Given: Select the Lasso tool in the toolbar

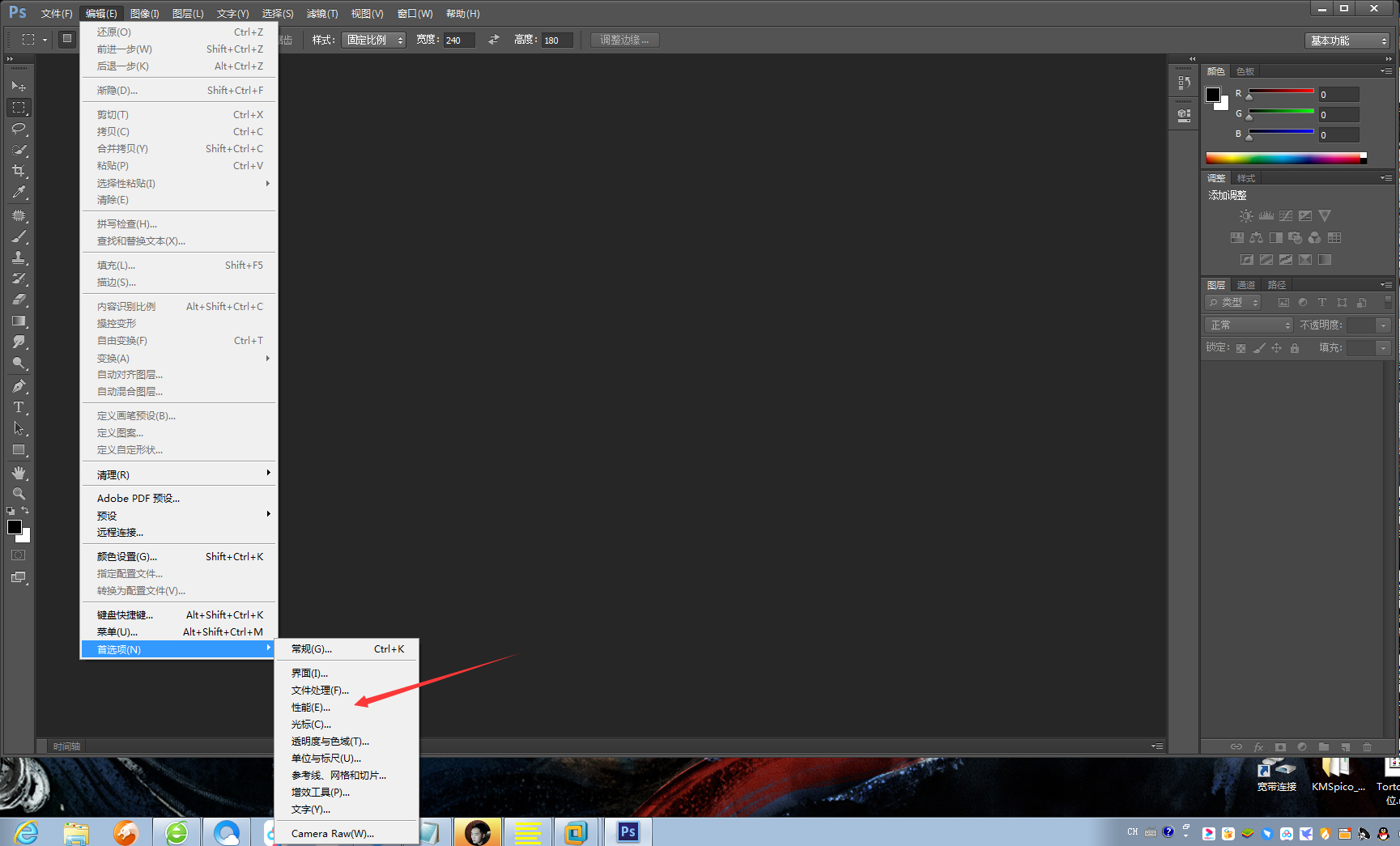Looking at the screenshot, I should (x=18, y=129).
